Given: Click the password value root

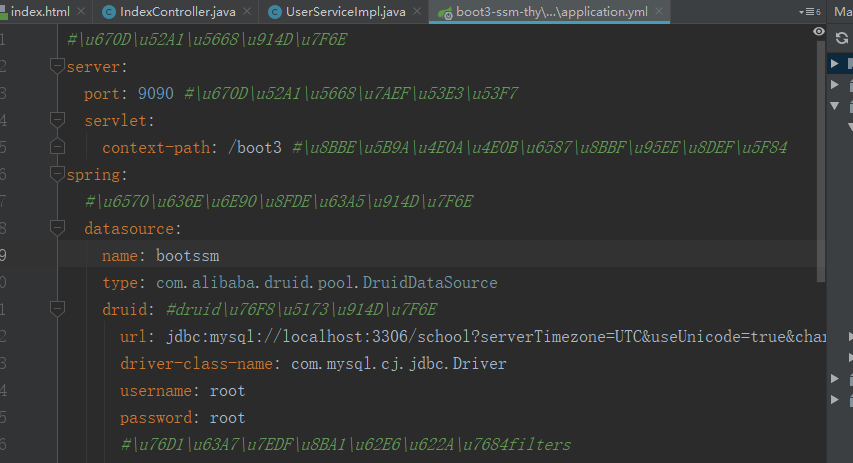Looking at the screenshot, I should tap(227, 418).
